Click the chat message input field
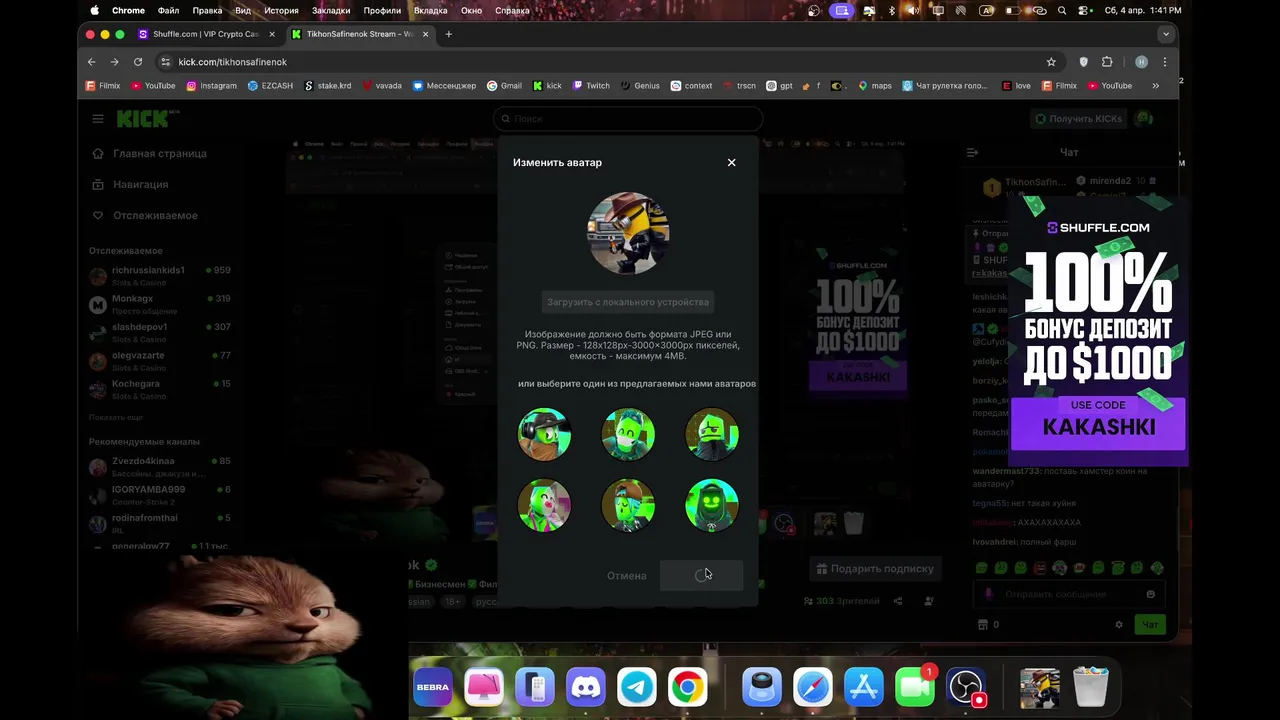Viewport: 1280px width, 720px height. click(1068, 594)
